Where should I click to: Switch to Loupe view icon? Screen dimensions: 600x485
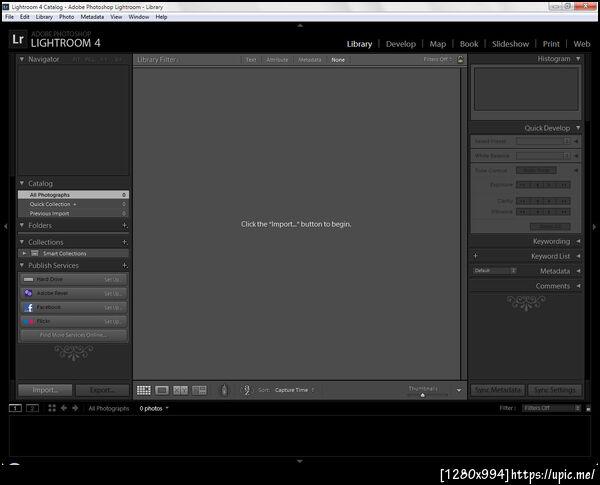[x=162, y=390]
